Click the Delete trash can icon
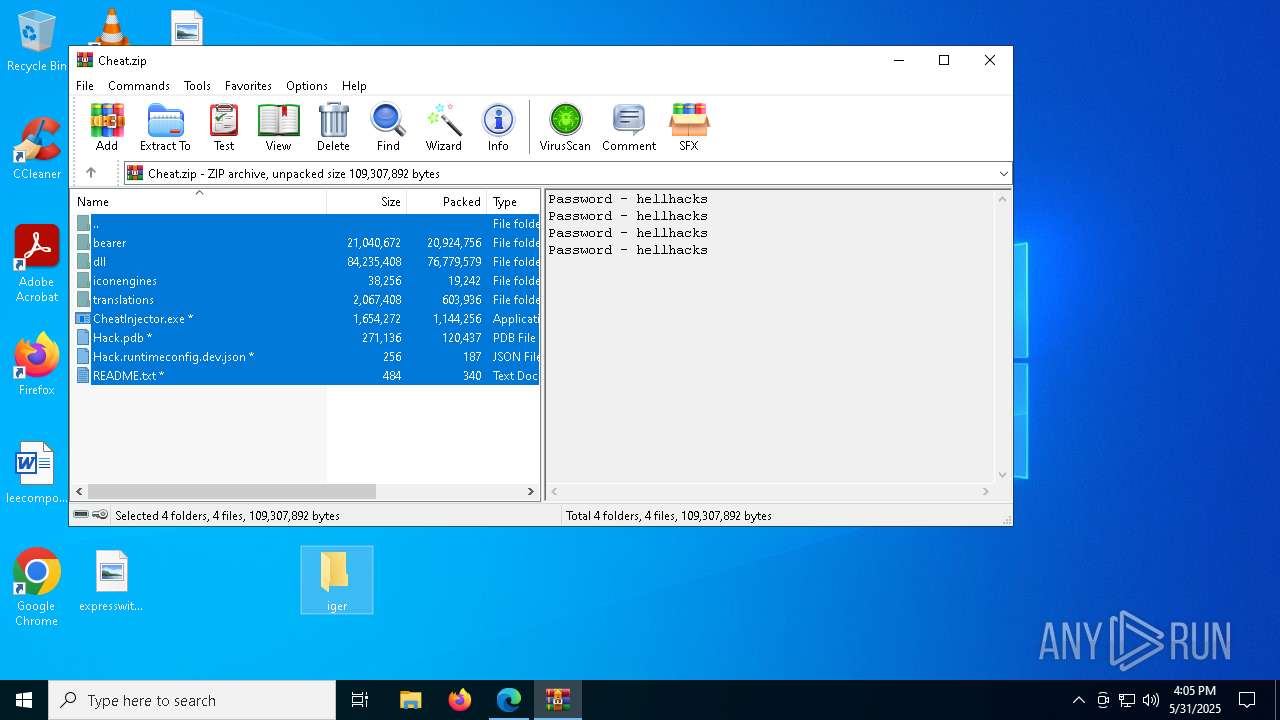The width and height of the screenshot is (1280, 720). (333, 127)
